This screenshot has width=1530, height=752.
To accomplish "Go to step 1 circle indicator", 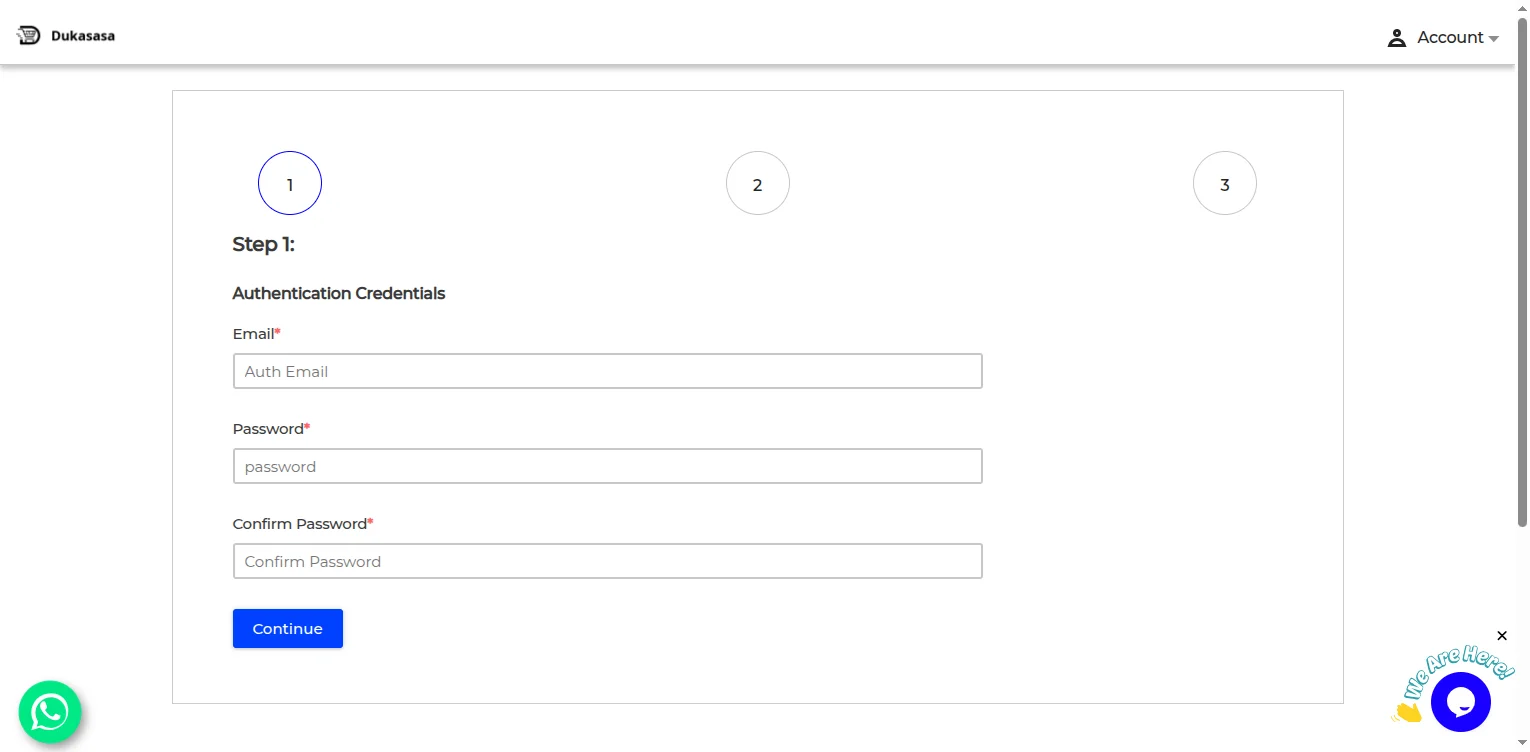I will [x=290, y=183].
